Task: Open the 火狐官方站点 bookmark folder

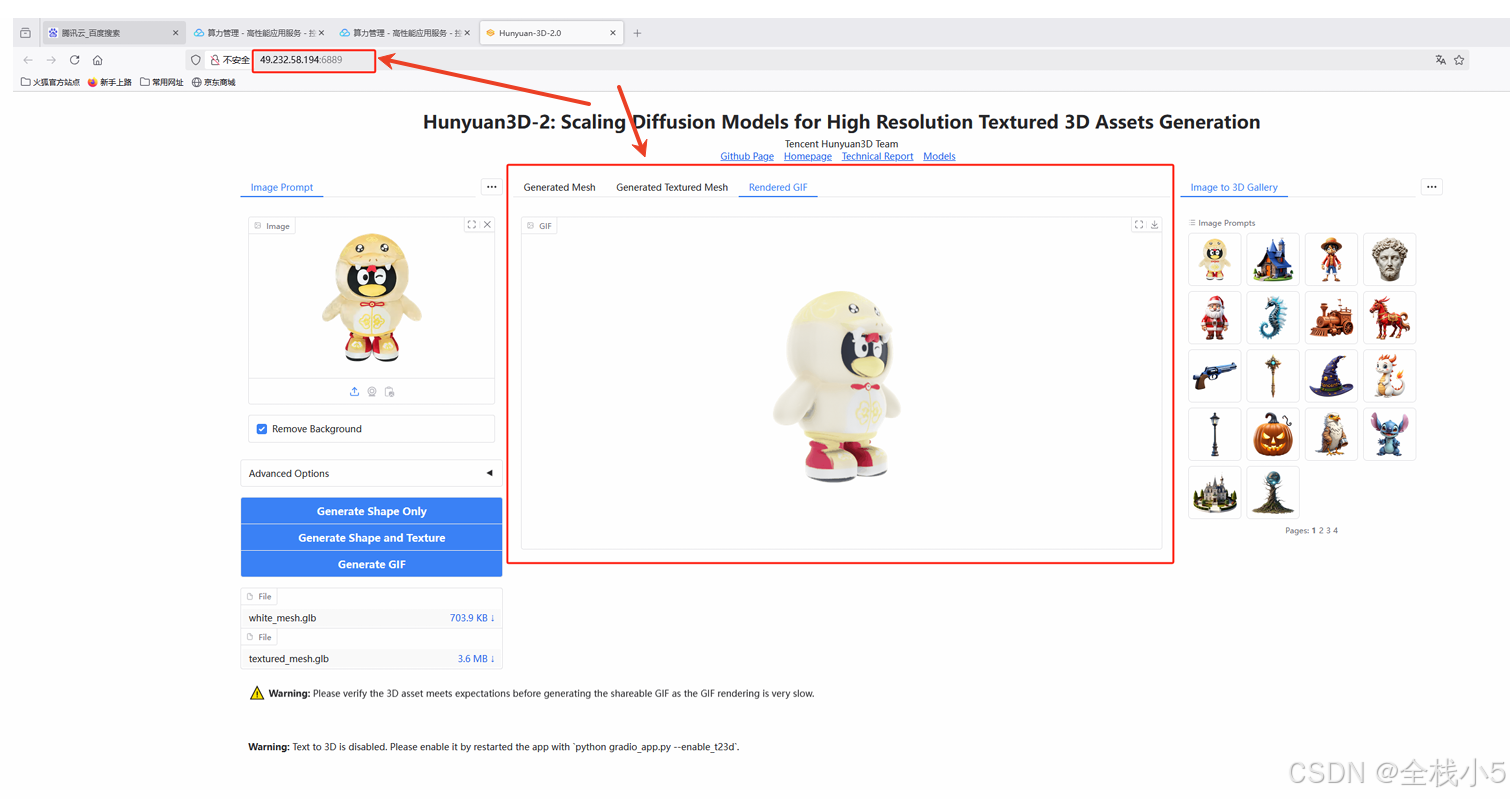Action: tap(50, 82)
